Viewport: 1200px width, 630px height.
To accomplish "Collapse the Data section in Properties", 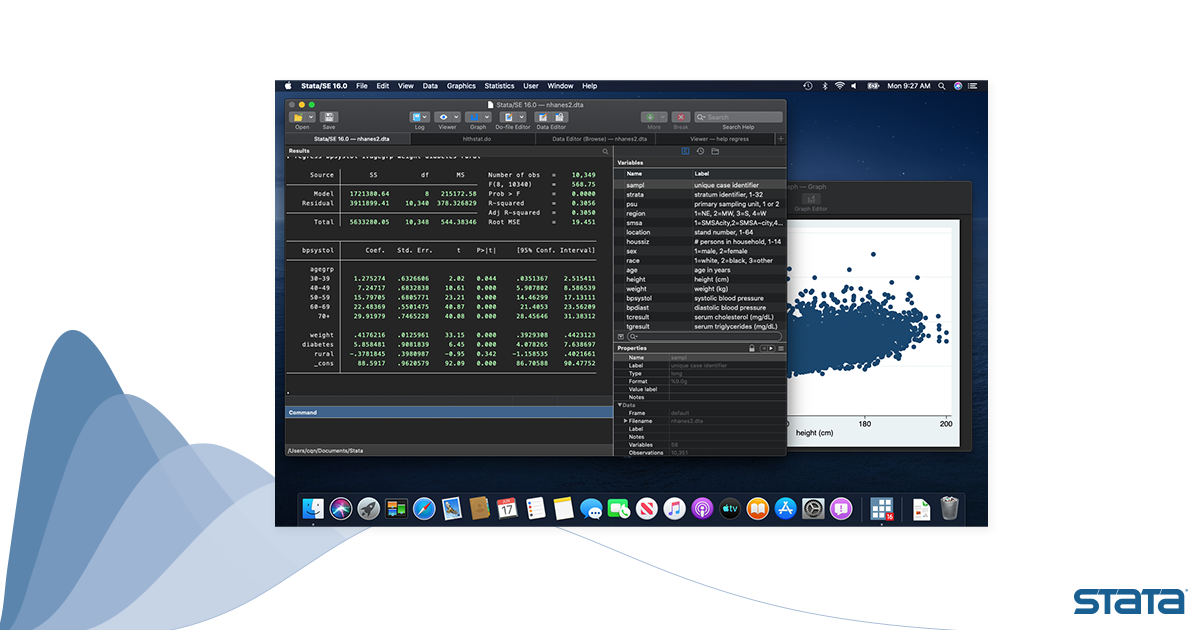I will click(620, 405).
